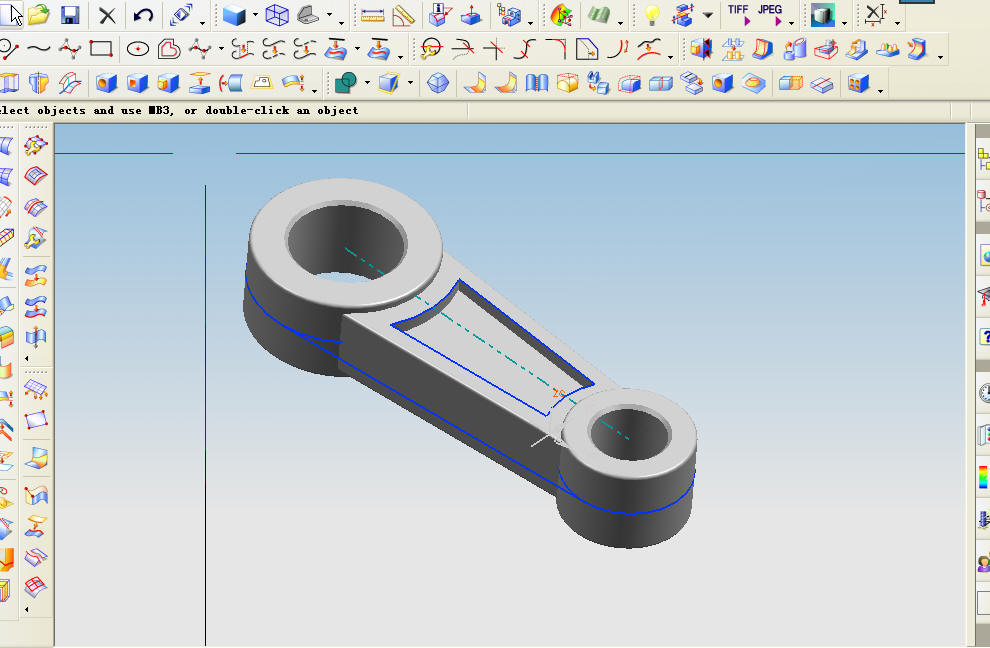
Task: Expand the shaded display mode dropdown arrow
Action: pyautogui.click(x=255, y=14)
